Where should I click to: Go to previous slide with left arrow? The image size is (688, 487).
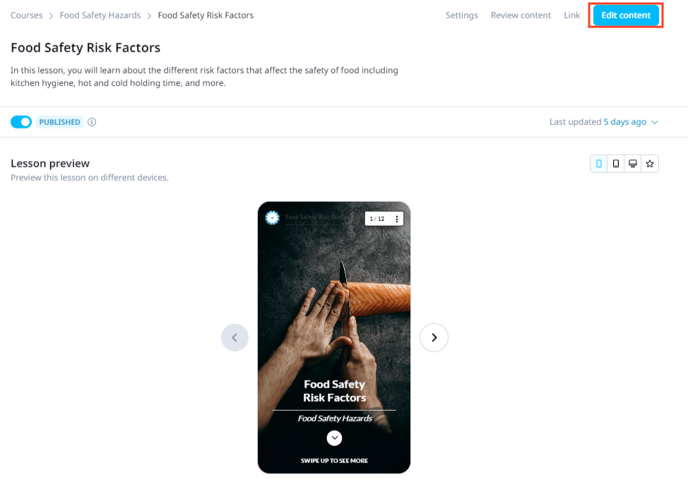point(235,337)
